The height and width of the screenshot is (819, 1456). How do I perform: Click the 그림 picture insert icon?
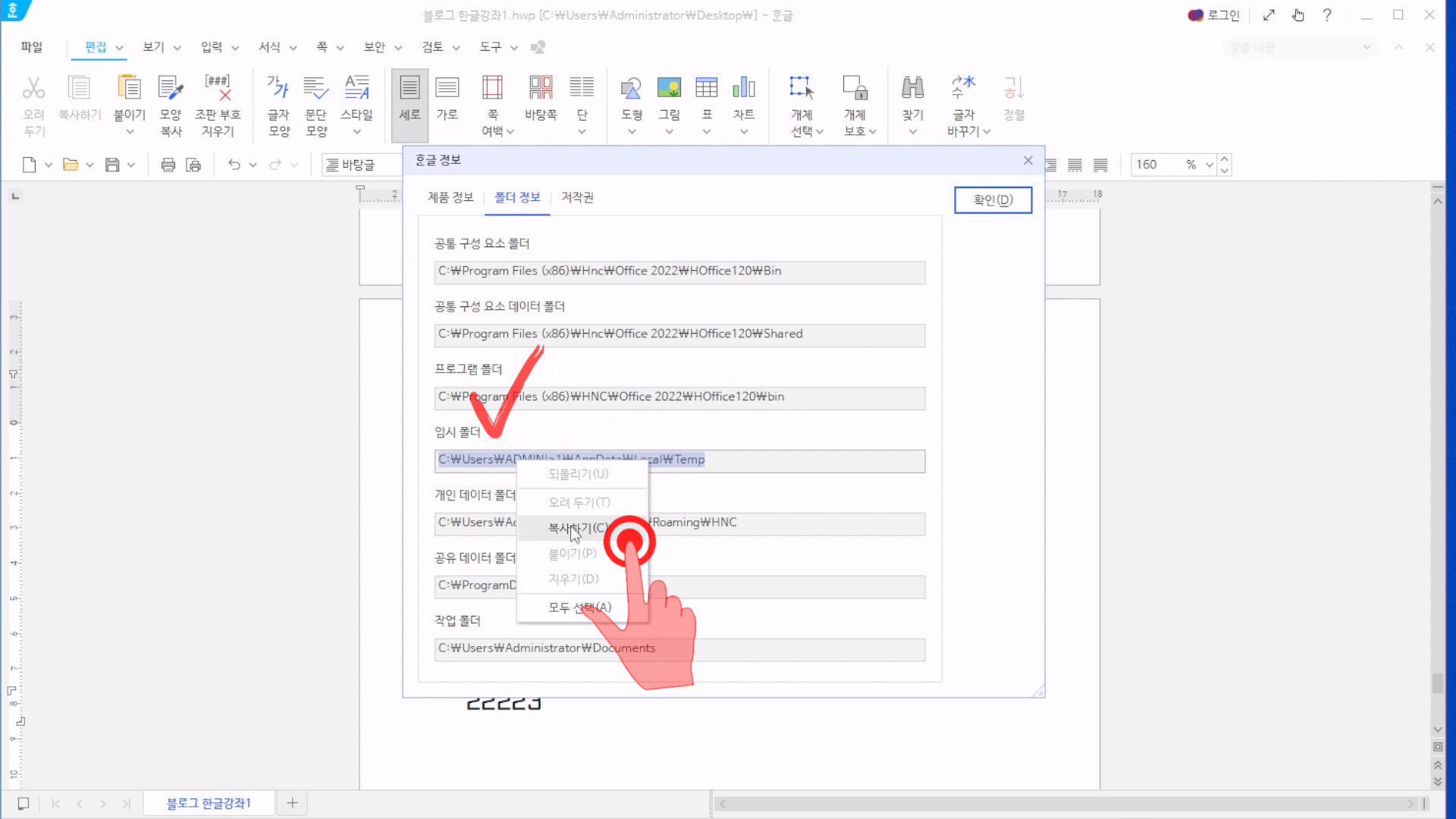668,89
